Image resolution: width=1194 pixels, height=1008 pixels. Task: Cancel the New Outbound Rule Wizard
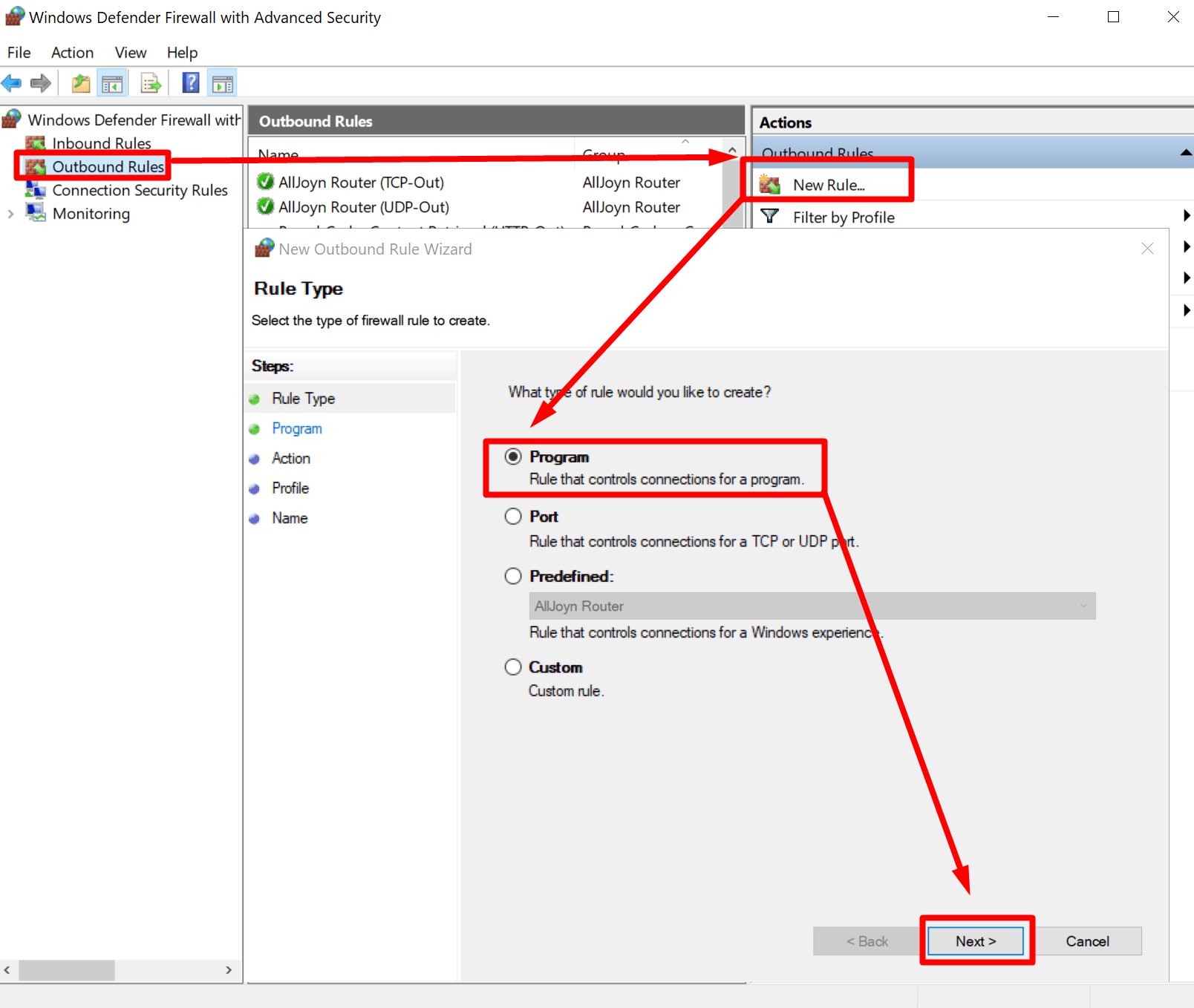click(x=1087, y=941)
